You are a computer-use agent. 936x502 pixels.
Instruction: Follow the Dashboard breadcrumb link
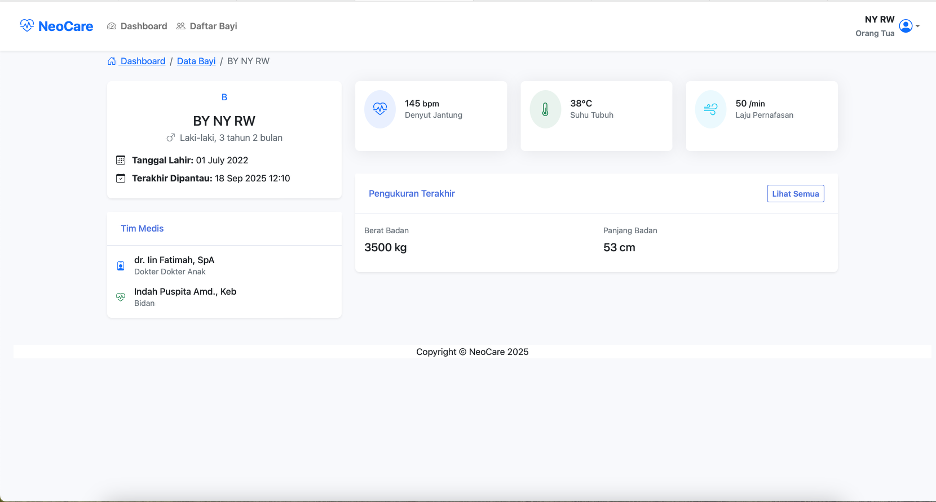tap(143, 61)
